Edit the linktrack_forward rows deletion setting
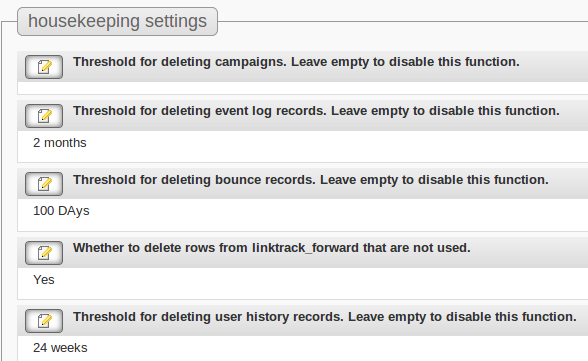This screenshot has height=361, width=588. (44, 253)
